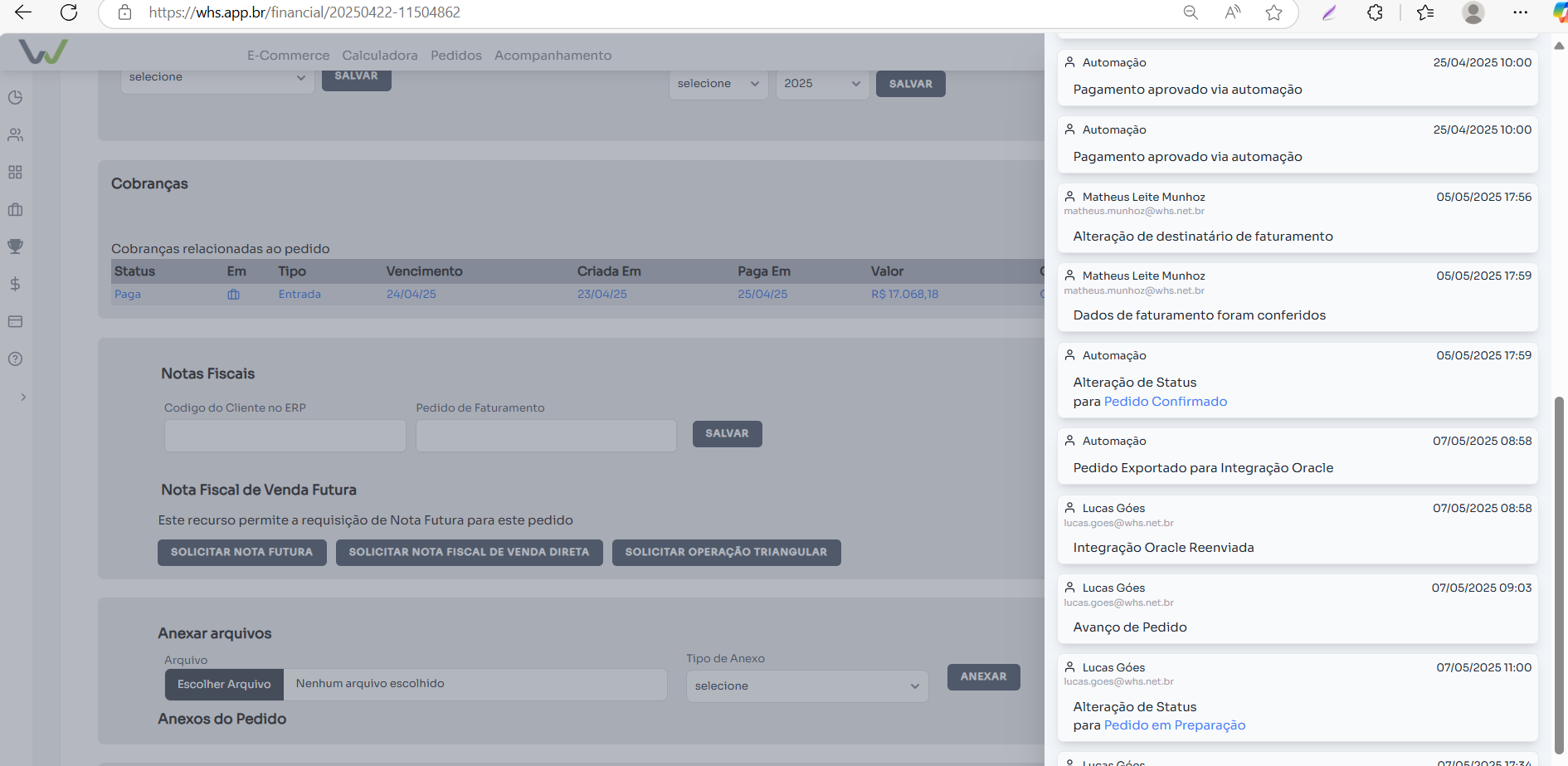Open the trophy sidebar icon
Image resolution: width=1568 pixels, height=766 pixels.
tap(15, 246)
